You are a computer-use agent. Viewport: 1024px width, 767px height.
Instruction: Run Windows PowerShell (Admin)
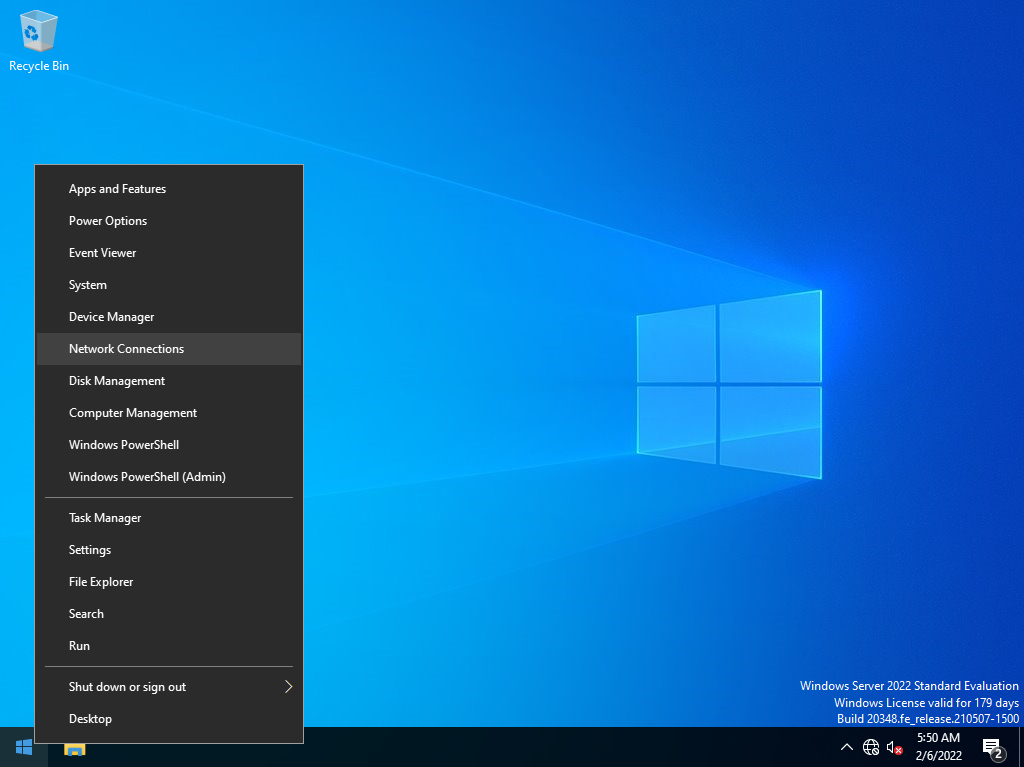(169, 477)
